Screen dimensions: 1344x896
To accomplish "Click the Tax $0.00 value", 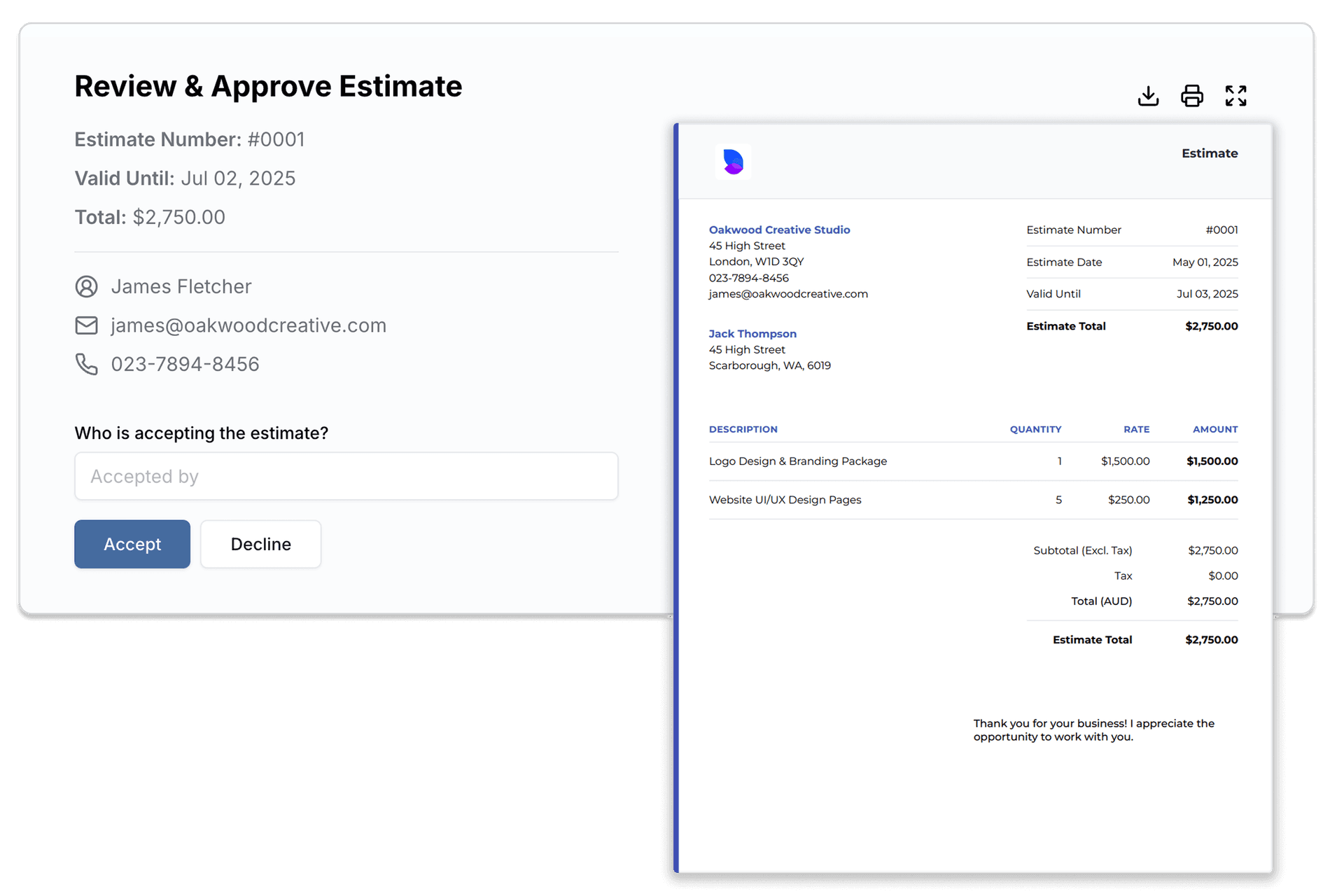I will [1223, 576].
